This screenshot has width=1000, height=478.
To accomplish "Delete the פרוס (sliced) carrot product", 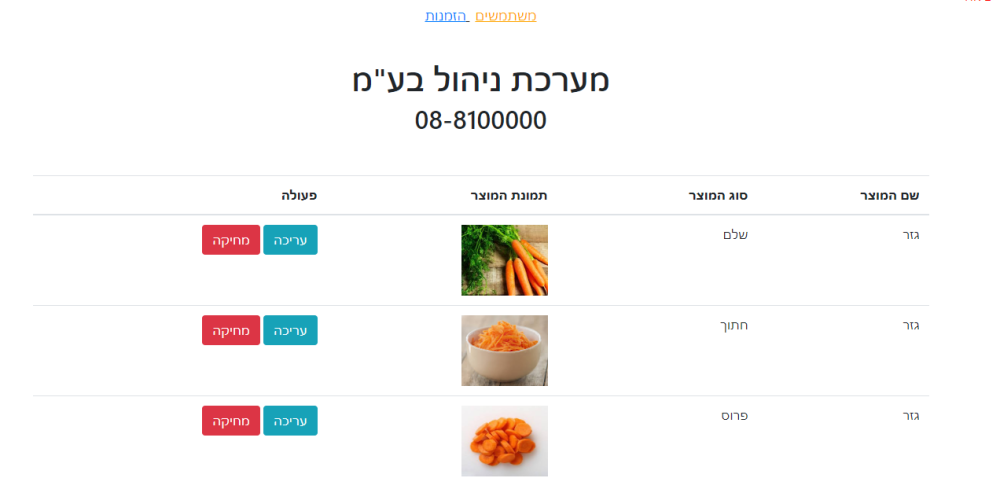I will [x=231, y=420].
